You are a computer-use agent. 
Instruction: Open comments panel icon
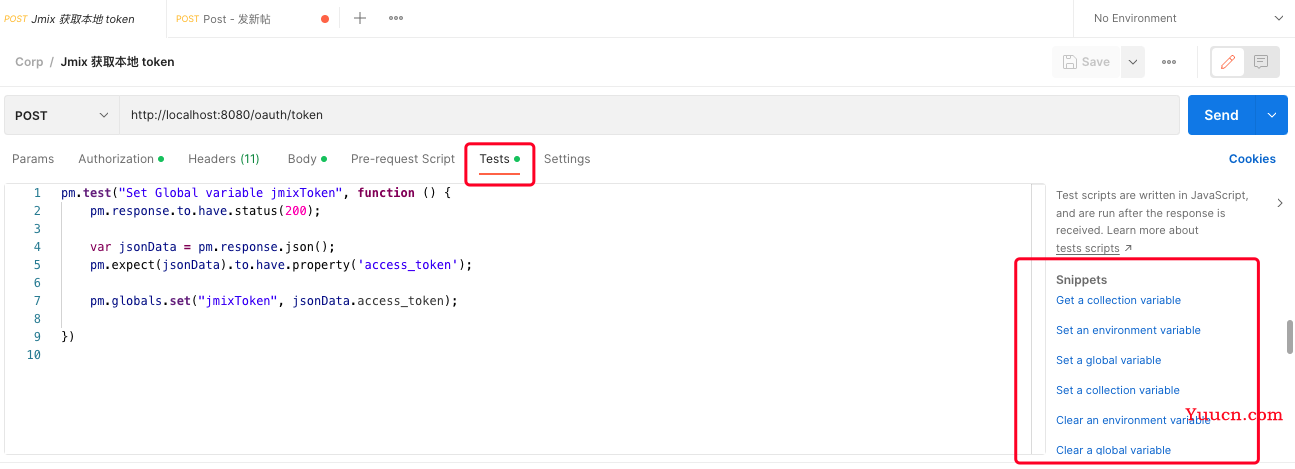pyautogui.click(x=1261, y=62)
